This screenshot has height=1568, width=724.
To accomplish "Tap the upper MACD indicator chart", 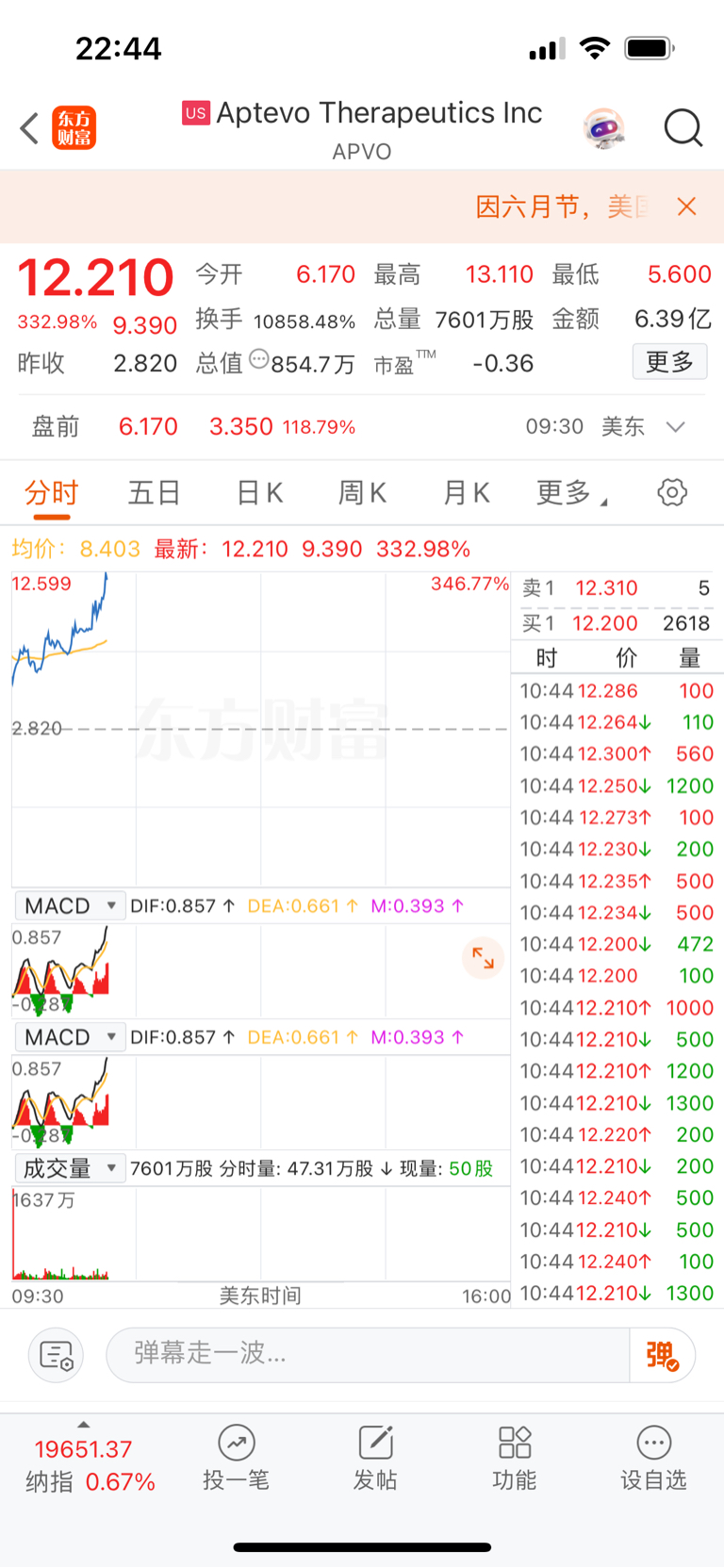I will [x=260, y=970].
